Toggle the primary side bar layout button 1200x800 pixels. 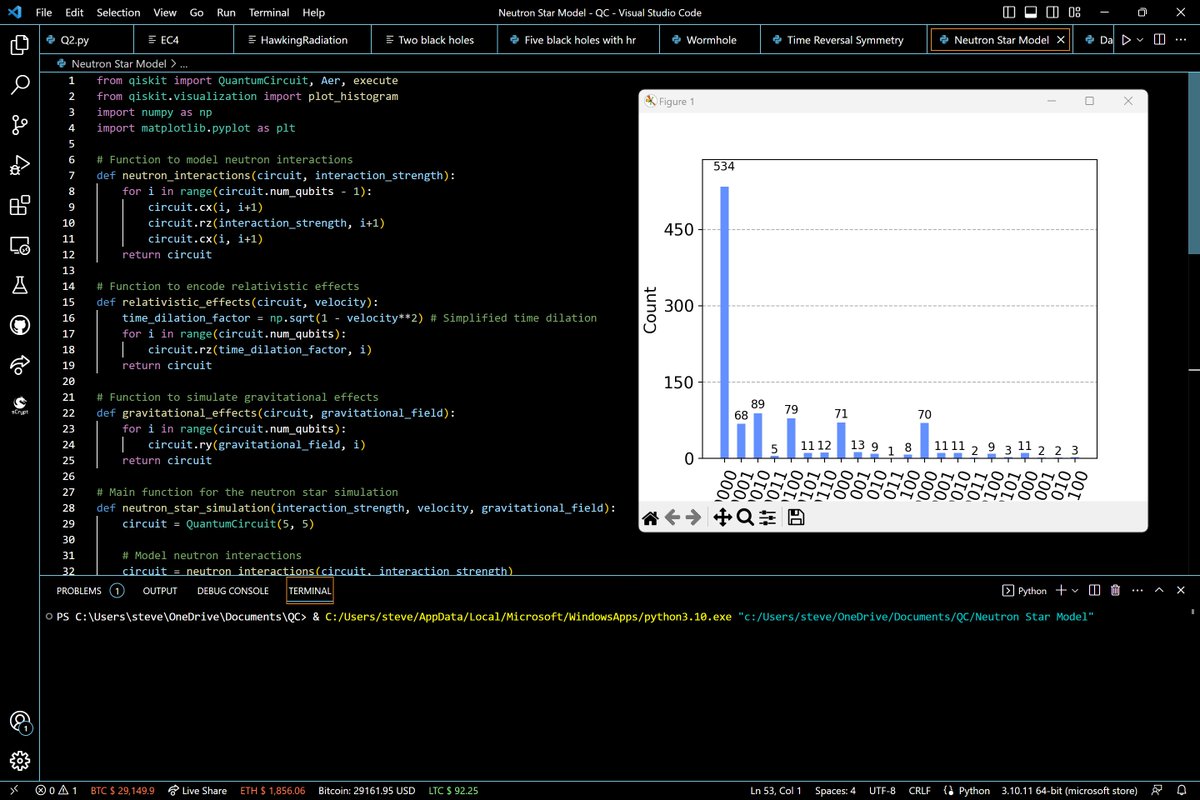[x=1010, y=13]
